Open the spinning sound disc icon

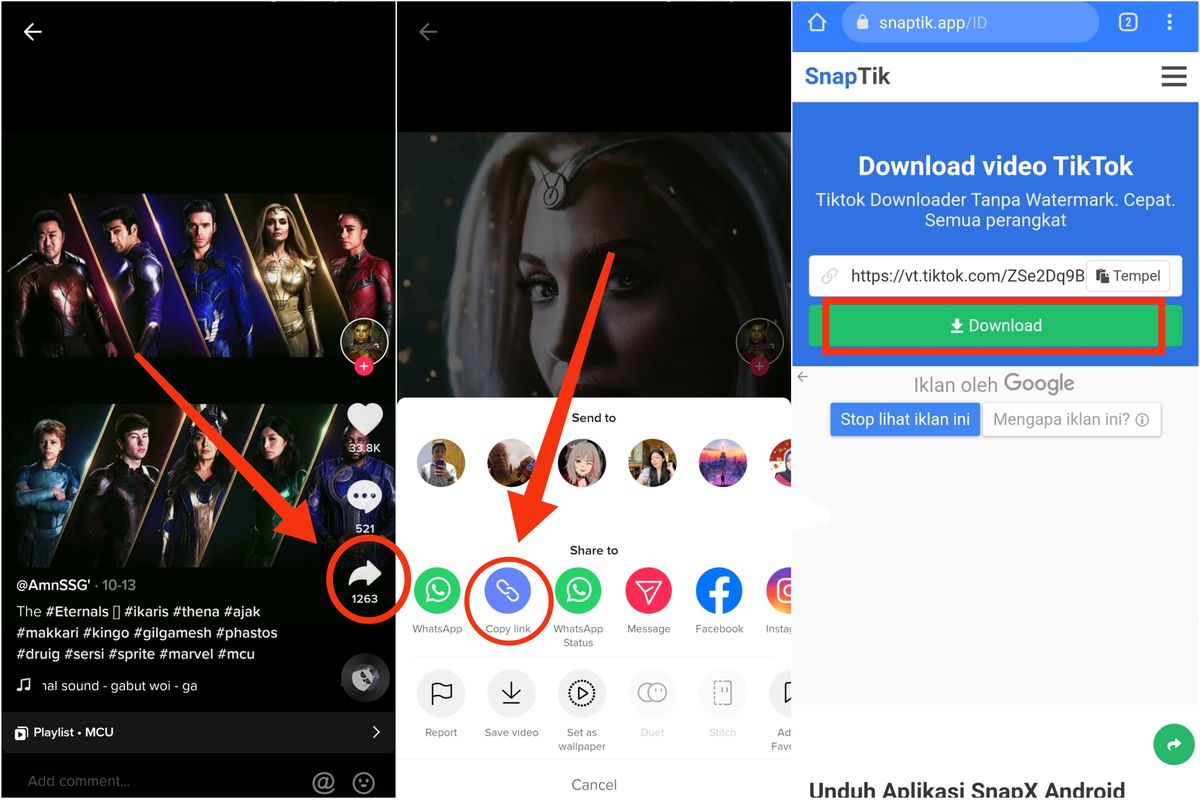364,678
